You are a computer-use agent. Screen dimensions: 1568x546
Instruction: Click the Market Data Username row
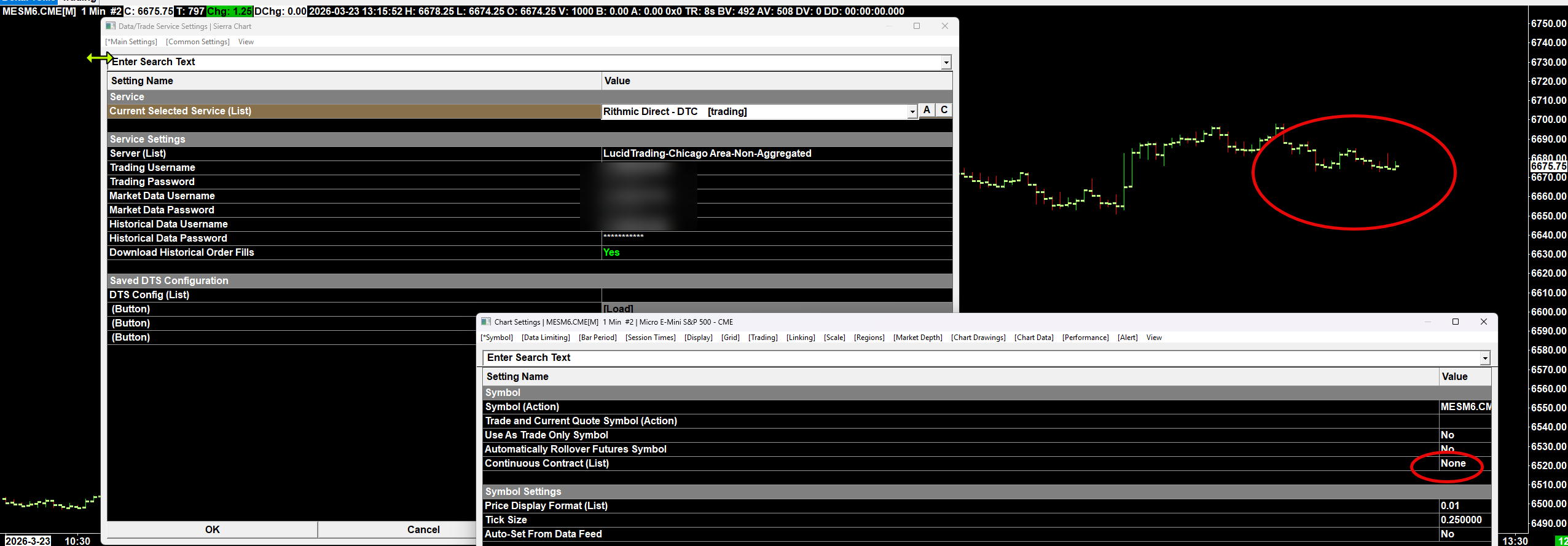pyautogui.click(x=530, y=196)
